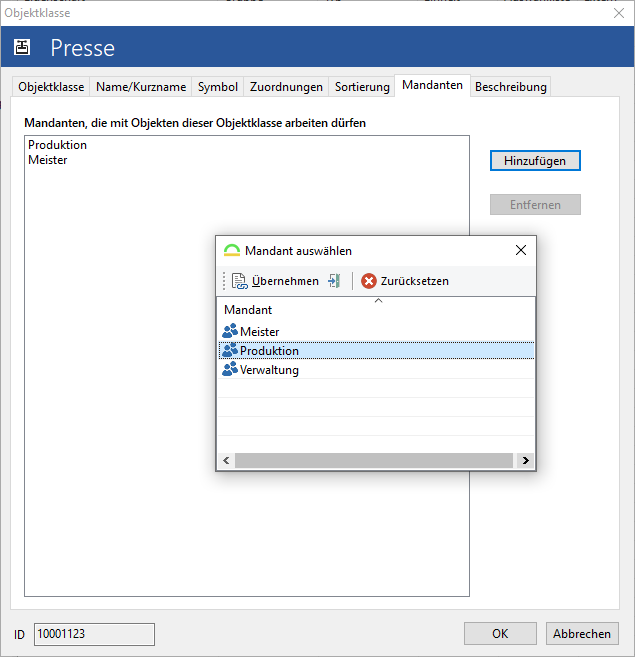Click the scroll right arrow
635x657 pixels.
click(526, 460)
